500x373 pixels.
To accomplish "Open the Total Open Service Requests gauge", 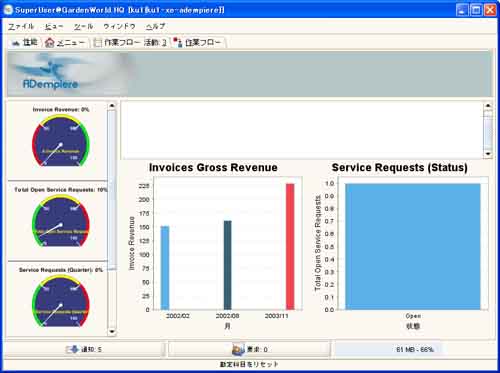I will click(61, 221).
